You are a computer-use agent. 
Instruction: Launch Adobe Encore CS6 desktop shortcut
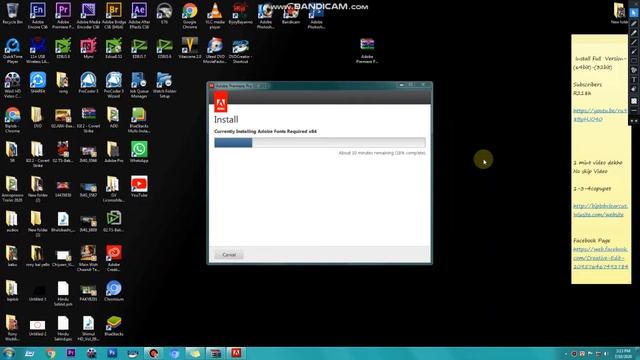[38, 15]
